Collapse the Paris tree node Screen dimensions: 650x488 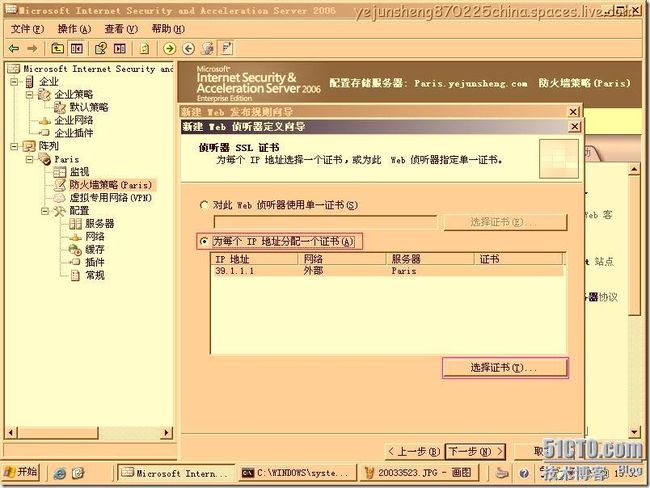point(29,159)
